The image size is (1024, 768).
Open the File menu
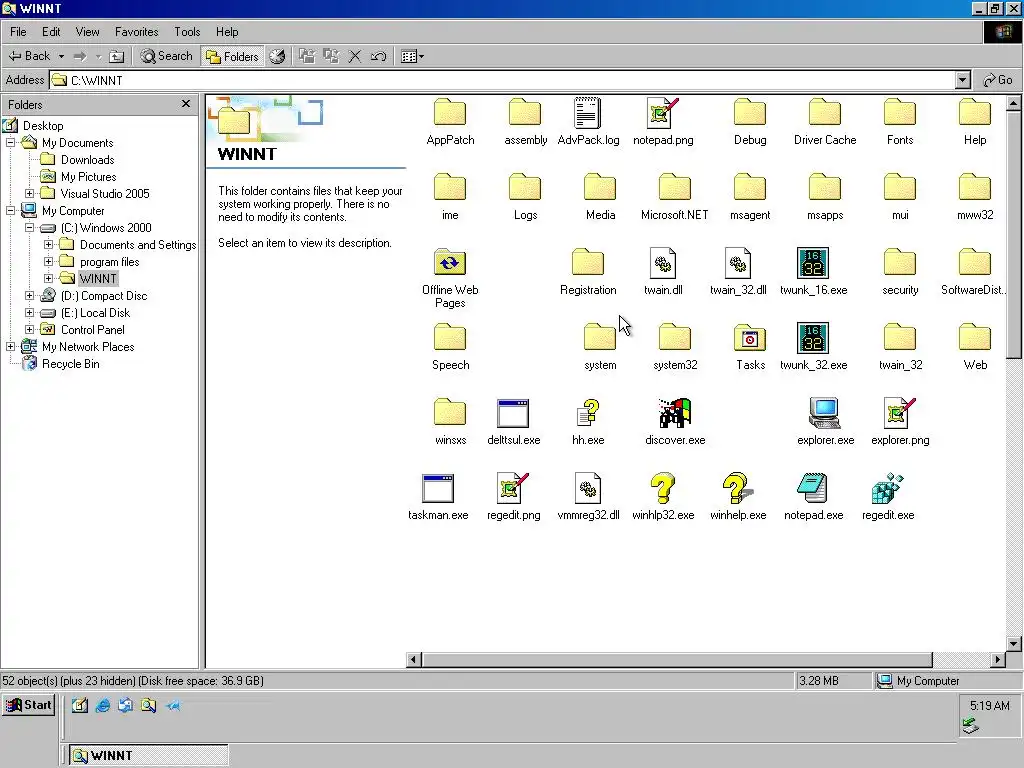coord(18,31)
